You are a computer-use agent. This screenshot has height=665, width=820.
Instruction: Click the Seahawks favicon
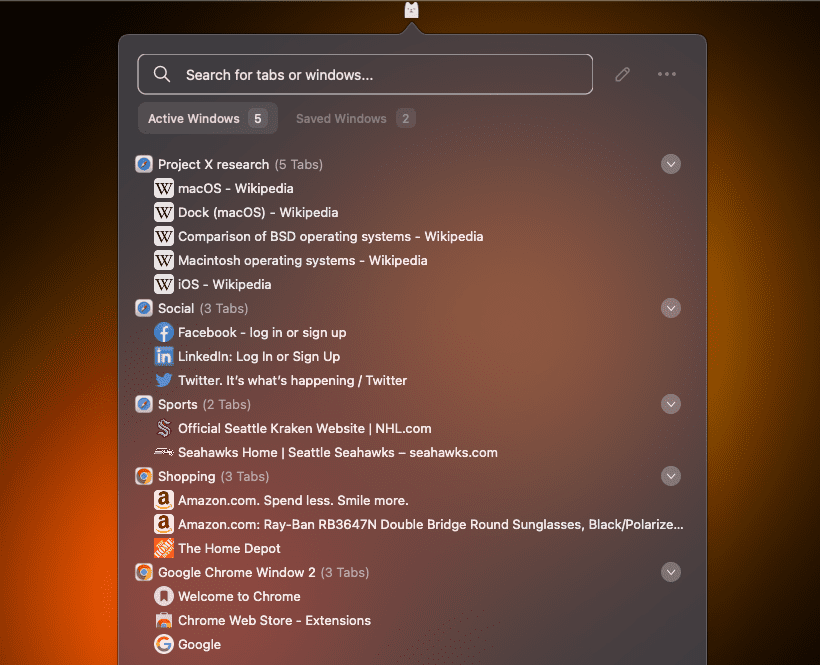164,451
